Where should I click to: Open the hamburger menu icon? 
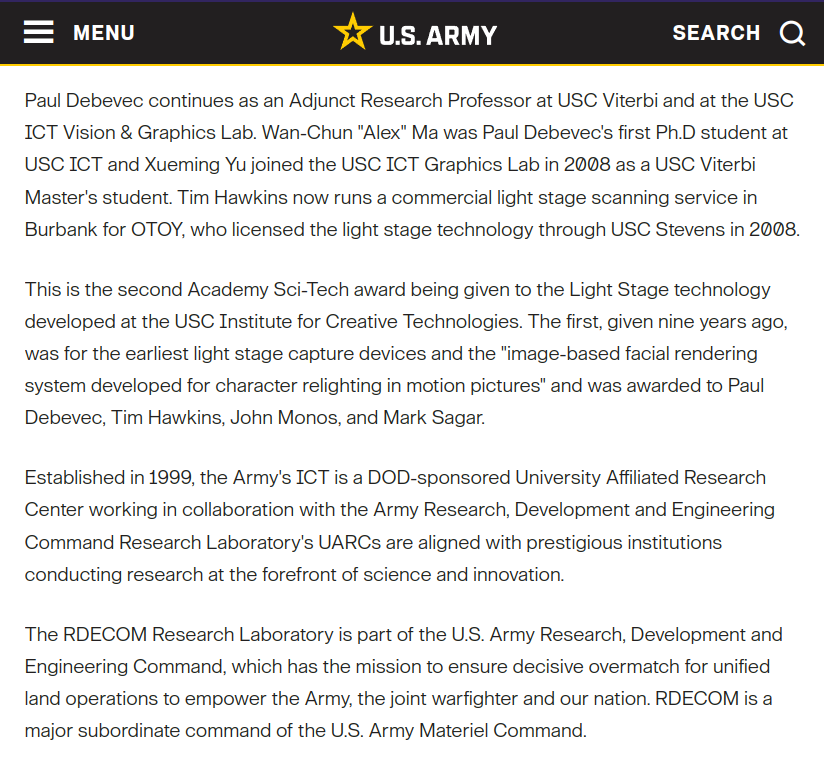[38, 33]
